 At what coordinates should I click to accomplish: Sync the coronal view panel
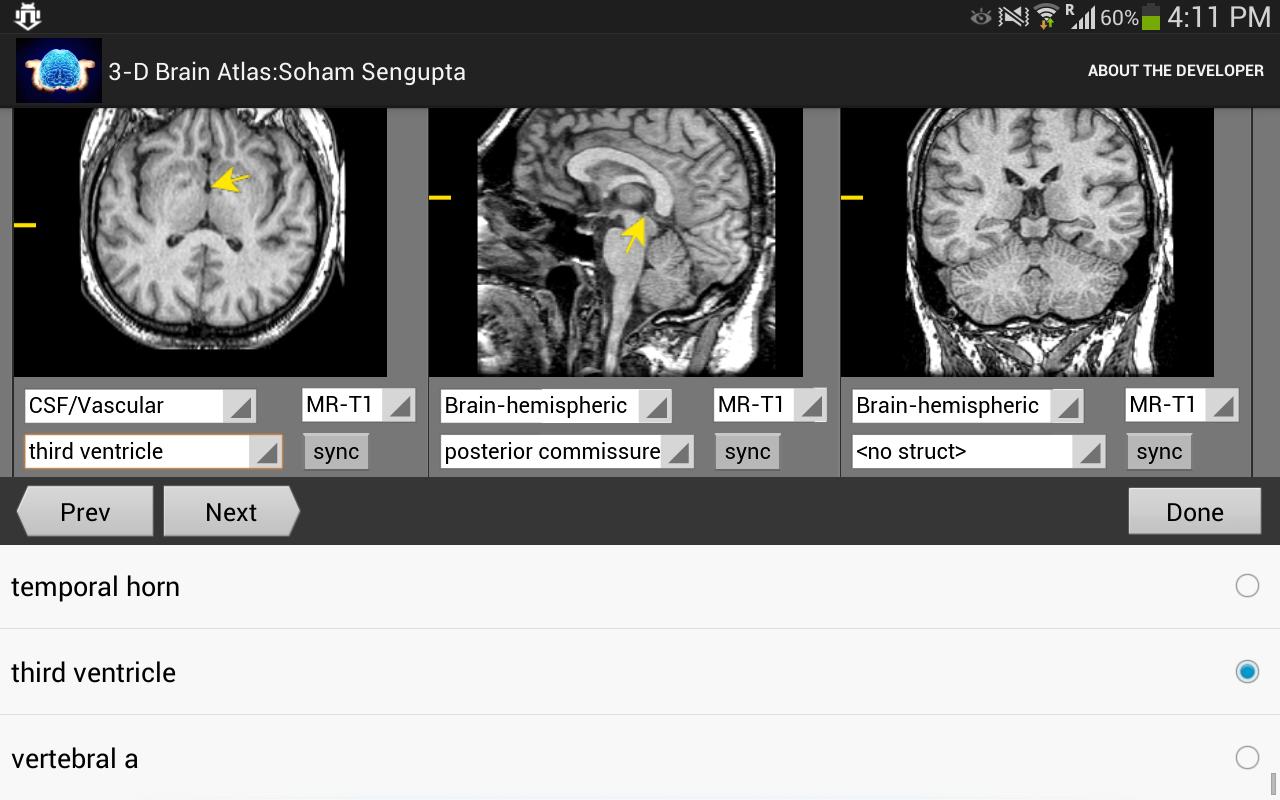[1159, 452]
